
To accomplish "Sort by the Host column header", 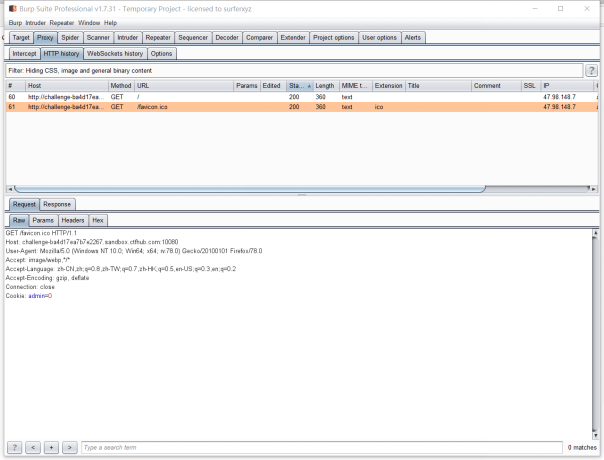I will (67, 86).
